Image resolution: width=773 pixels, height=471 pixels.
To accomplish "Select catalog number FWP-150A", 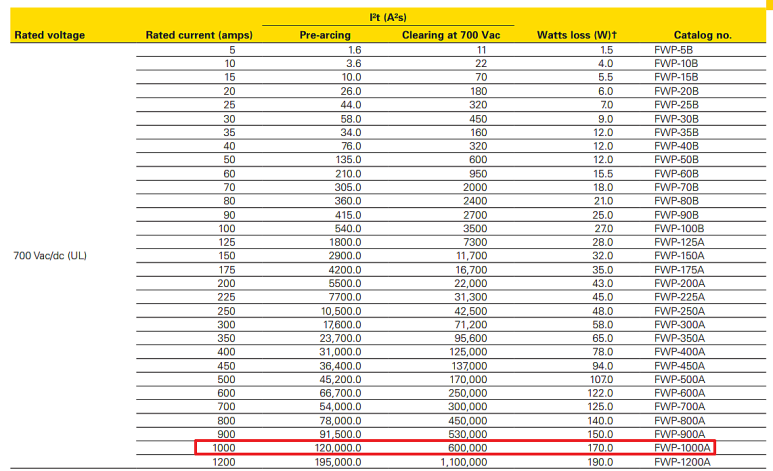I will click(679, 255).
